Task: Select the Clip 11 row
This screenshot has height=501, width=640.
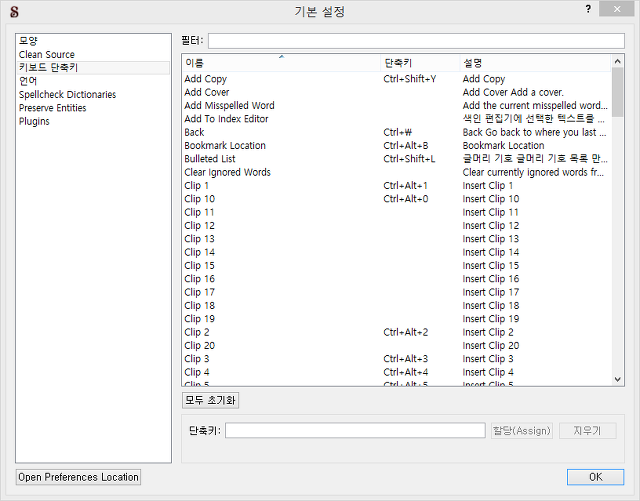Action: click(396, 212)
